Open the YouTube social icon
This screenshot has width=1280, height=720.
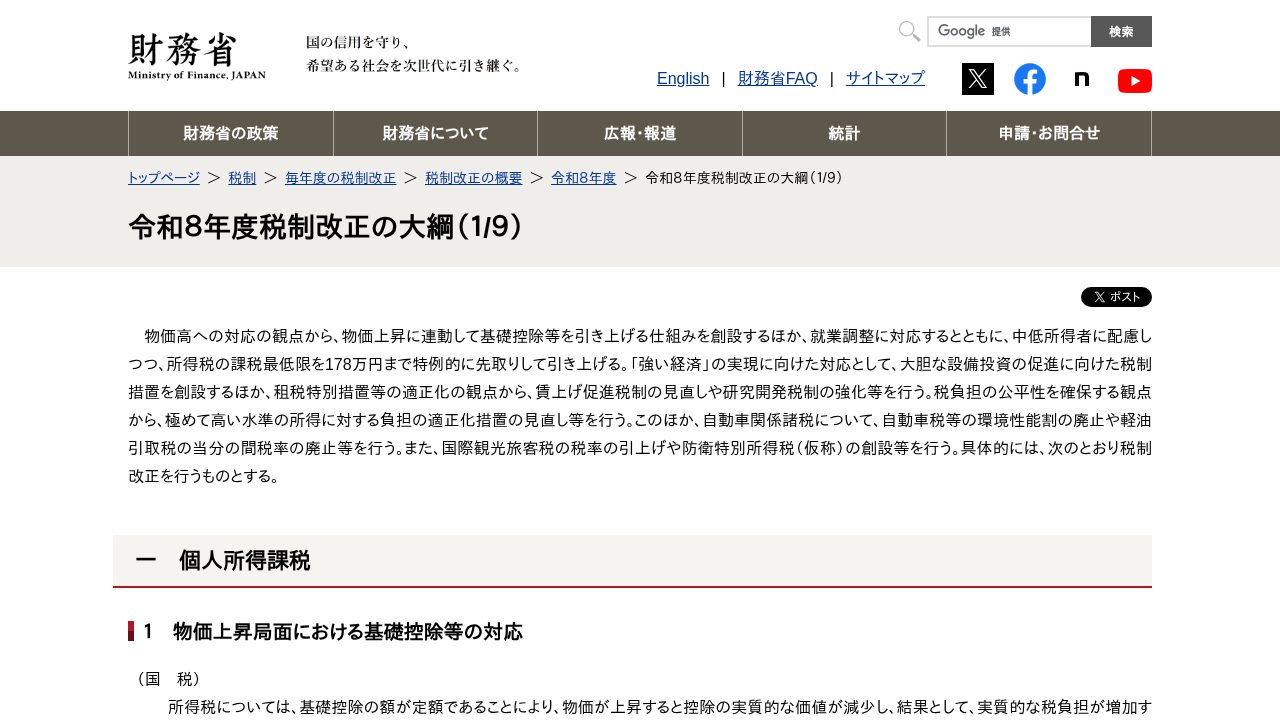[1135, 80]
